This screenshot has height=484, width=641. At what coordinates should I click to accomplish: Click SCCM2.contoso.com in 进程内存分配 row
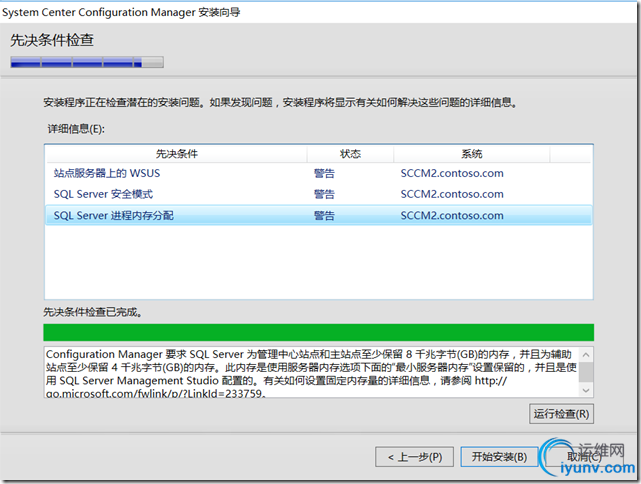coord(452,215)
